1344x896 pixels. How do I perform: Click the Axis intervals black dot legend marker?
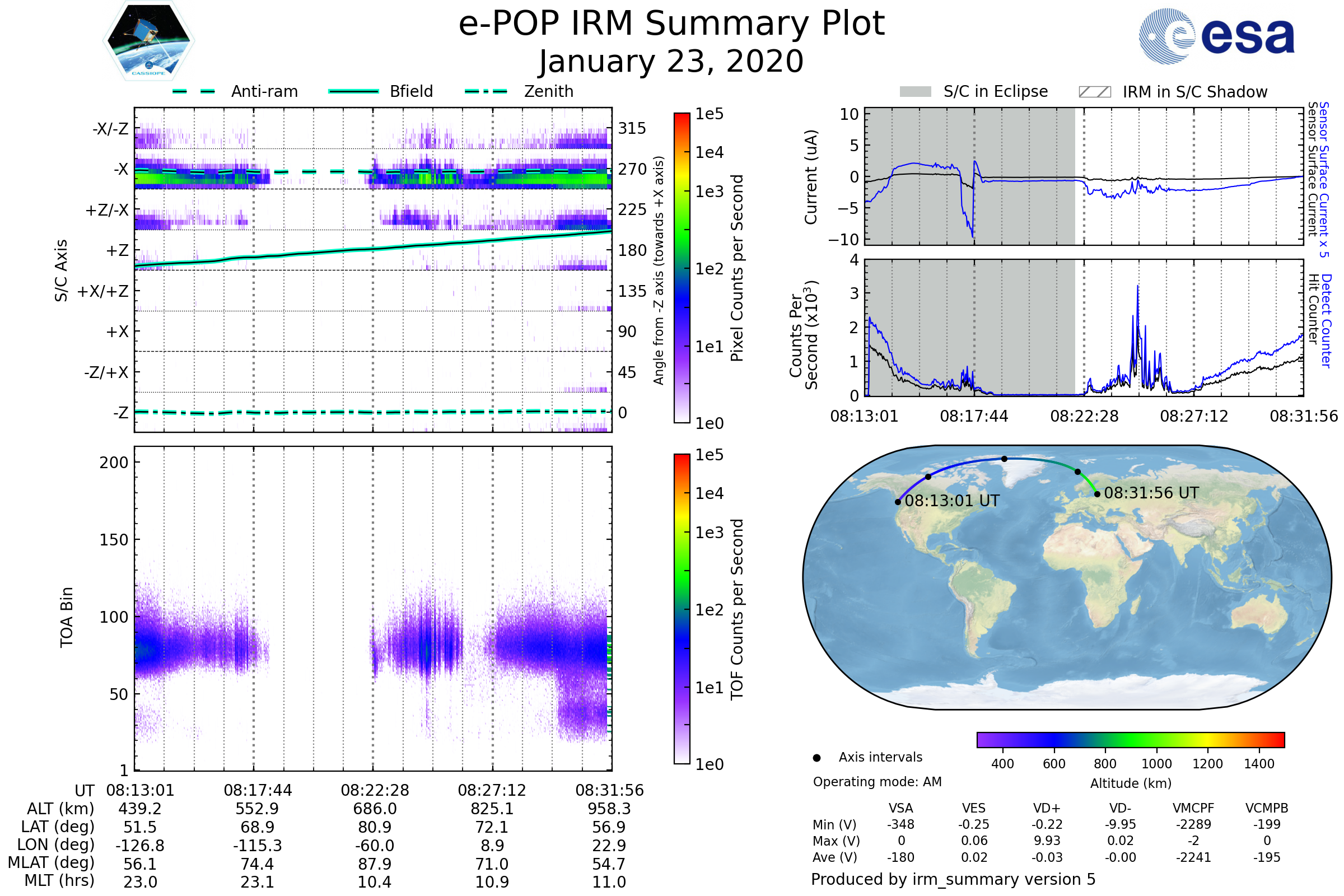click(x=816, y=758)
